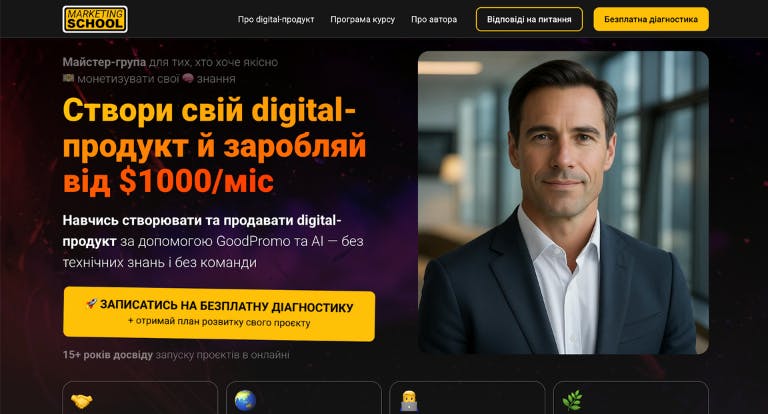Open 'Про digital-продукт' nav item

tap(276, 20)
